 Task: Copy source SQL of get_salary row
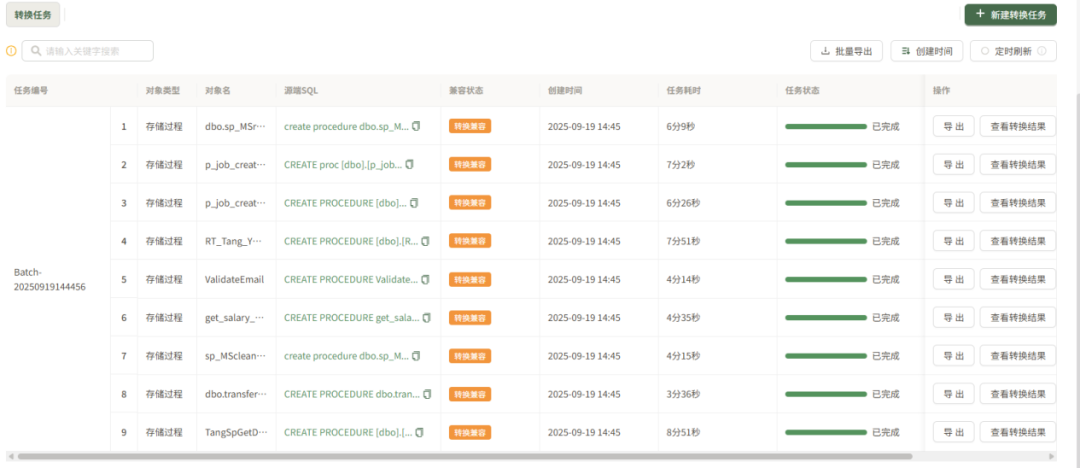[x=427, y=318]
